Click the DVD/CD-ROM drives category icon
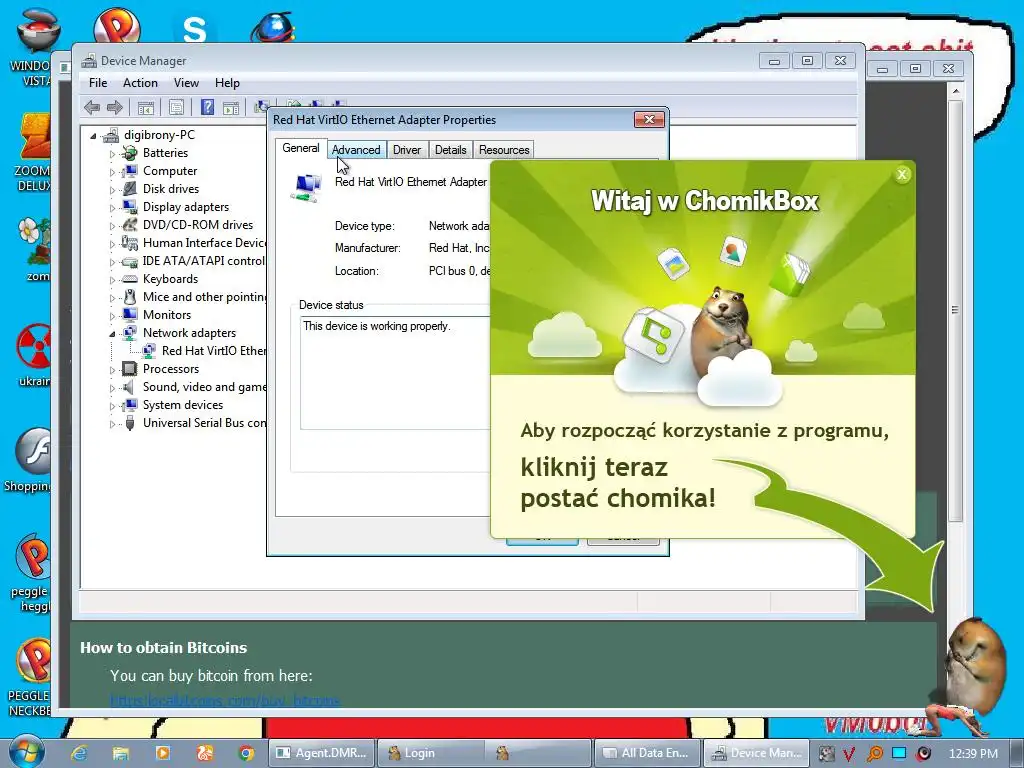The width and height of the screenshot is (1024, 768). click(x=130, y=225)
